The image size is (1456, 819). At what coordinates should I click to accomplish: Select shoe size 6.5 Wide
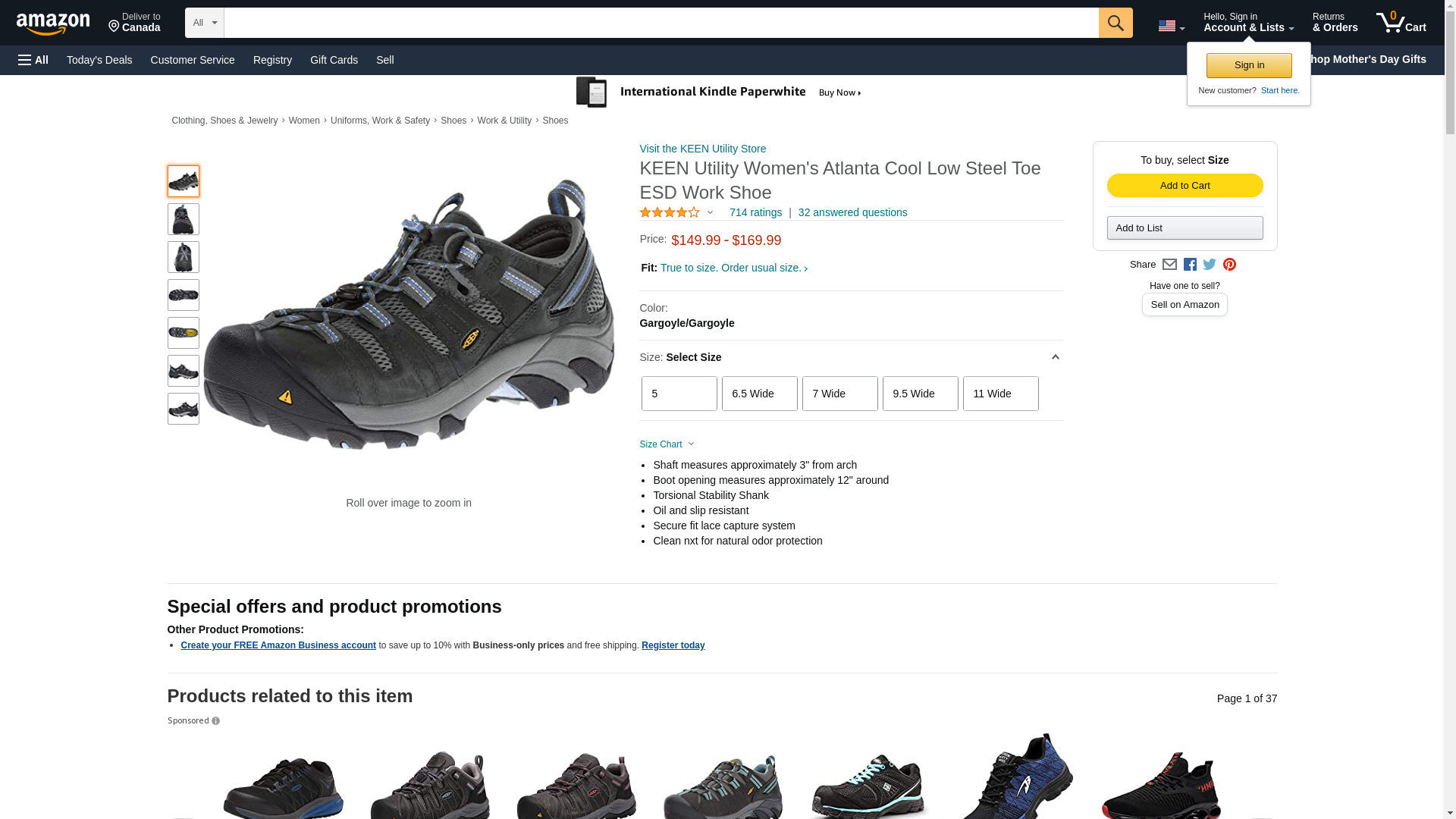(759, 394)
